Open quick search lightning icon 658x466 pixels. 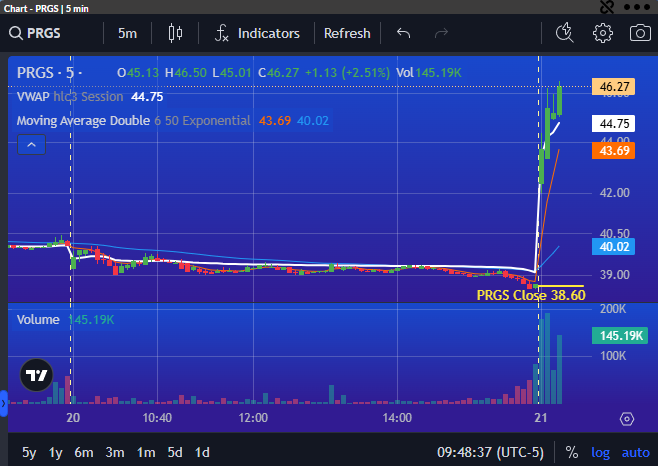(564, 33)
